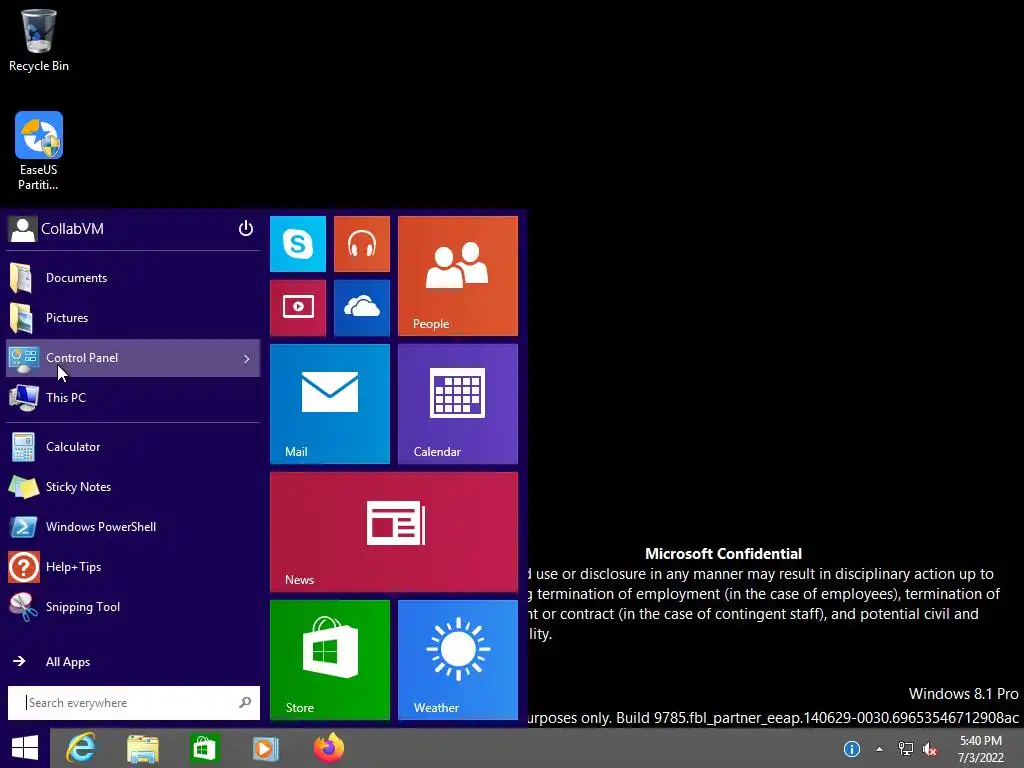Open the Mail tile
Image resolution: width=1024 pixels, height=768 pixels.
coord(330,404)
